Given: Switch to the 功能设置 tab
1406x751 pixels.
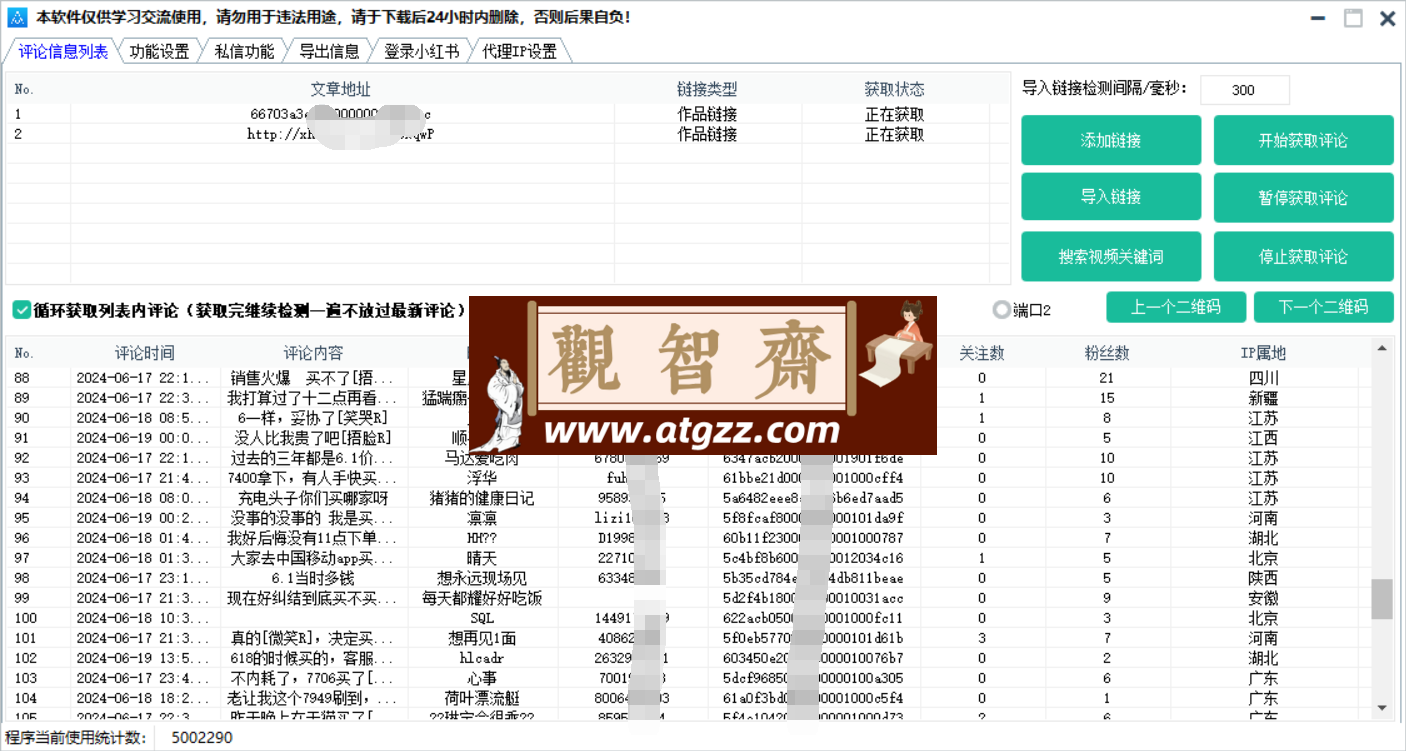Looking at the screenshot, I should pyautogui.click(x=159, y=52).
